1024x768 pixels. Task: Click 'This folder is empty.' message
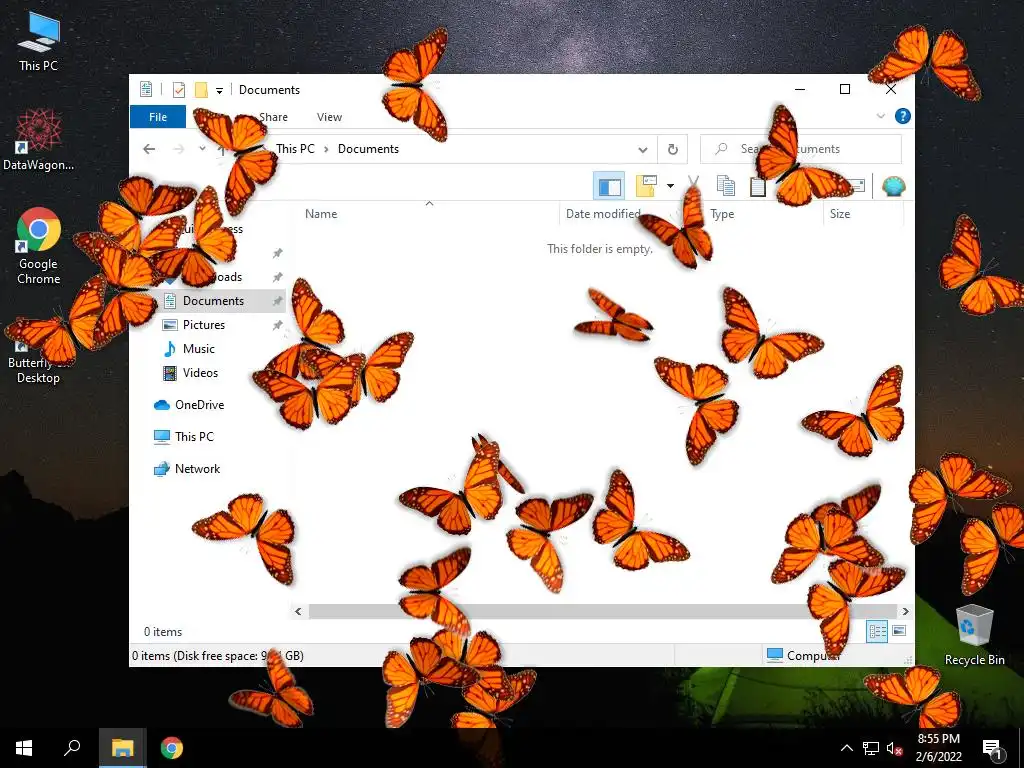tap(600, 249)
